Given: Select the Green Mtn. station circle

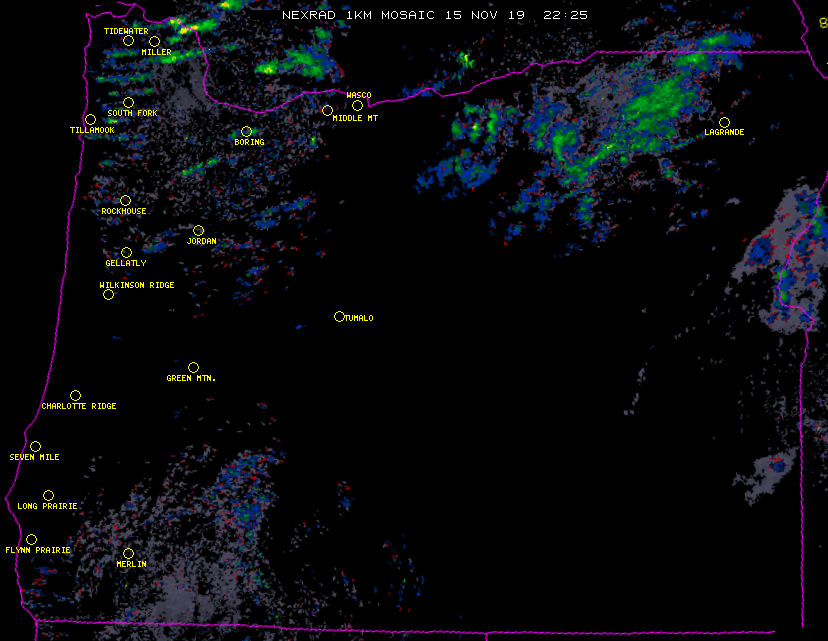Looking at the screenshot, I should coord(193,367).
